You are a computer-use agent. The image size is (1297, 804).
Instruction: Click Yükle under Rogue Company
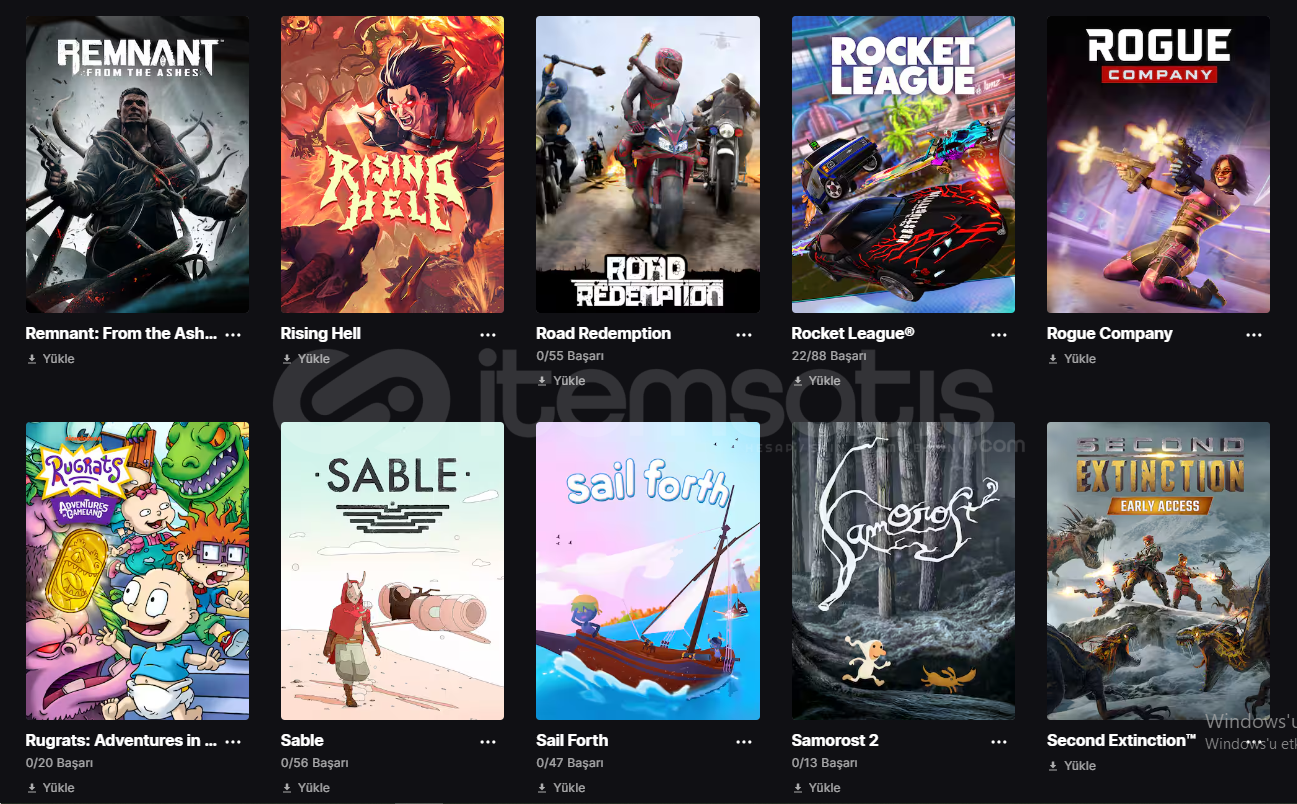pyautogui.click(x=1072, y=359)
